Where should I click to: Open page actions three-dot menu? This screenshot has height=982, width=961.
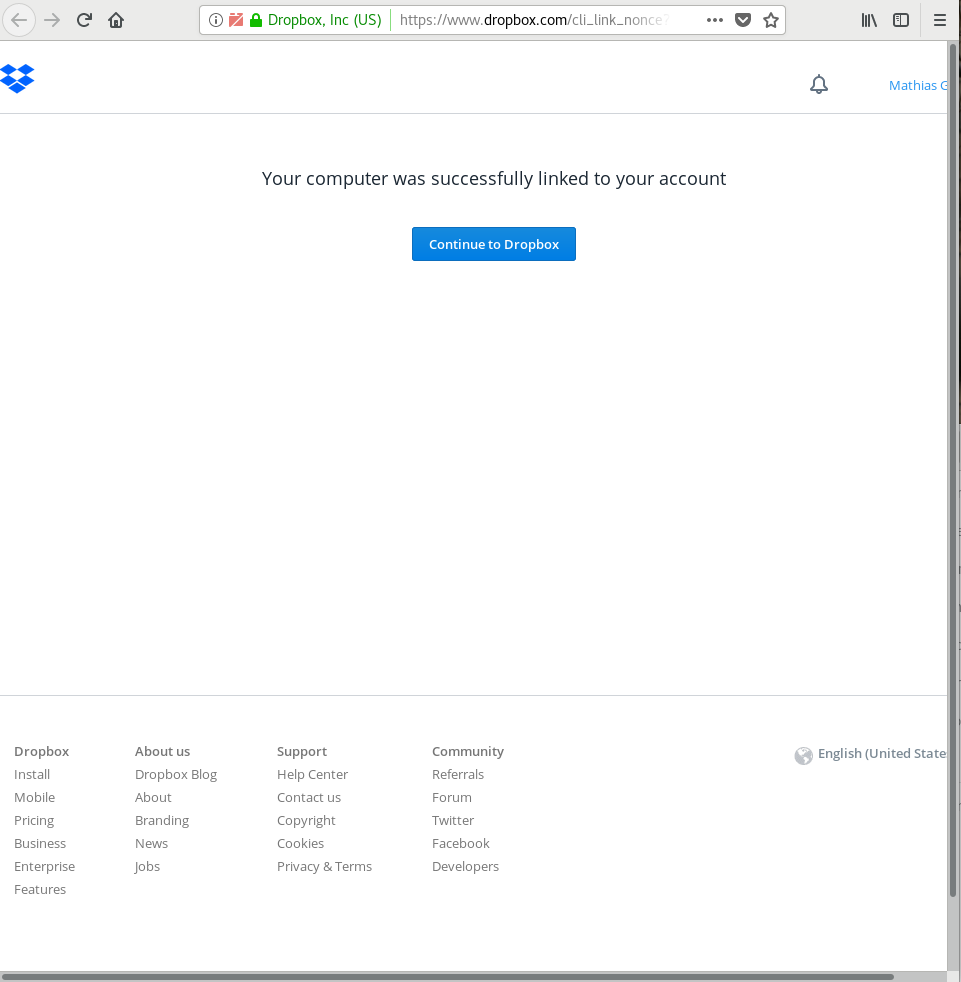point(714,20)
